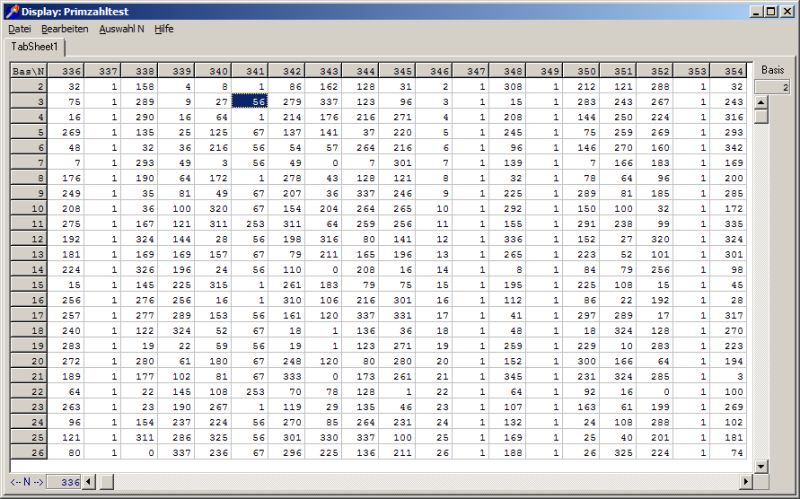Select row header for base 7
The width and height of the screenshot is (800, 499).
point(29,163)
